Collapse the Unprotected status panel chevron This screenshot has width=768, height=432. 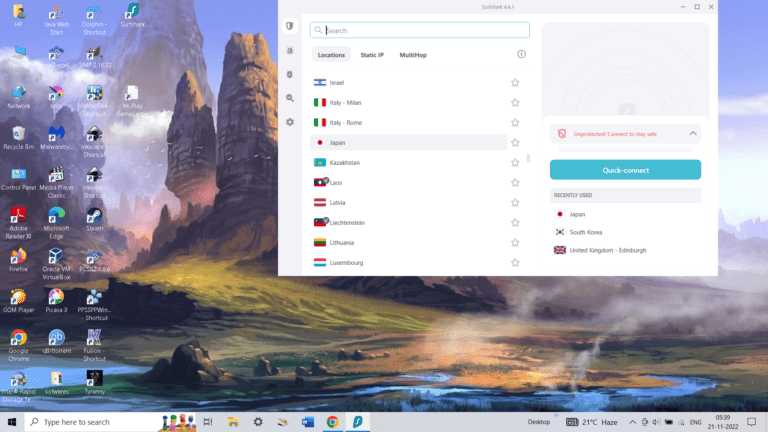coord(693,133)
